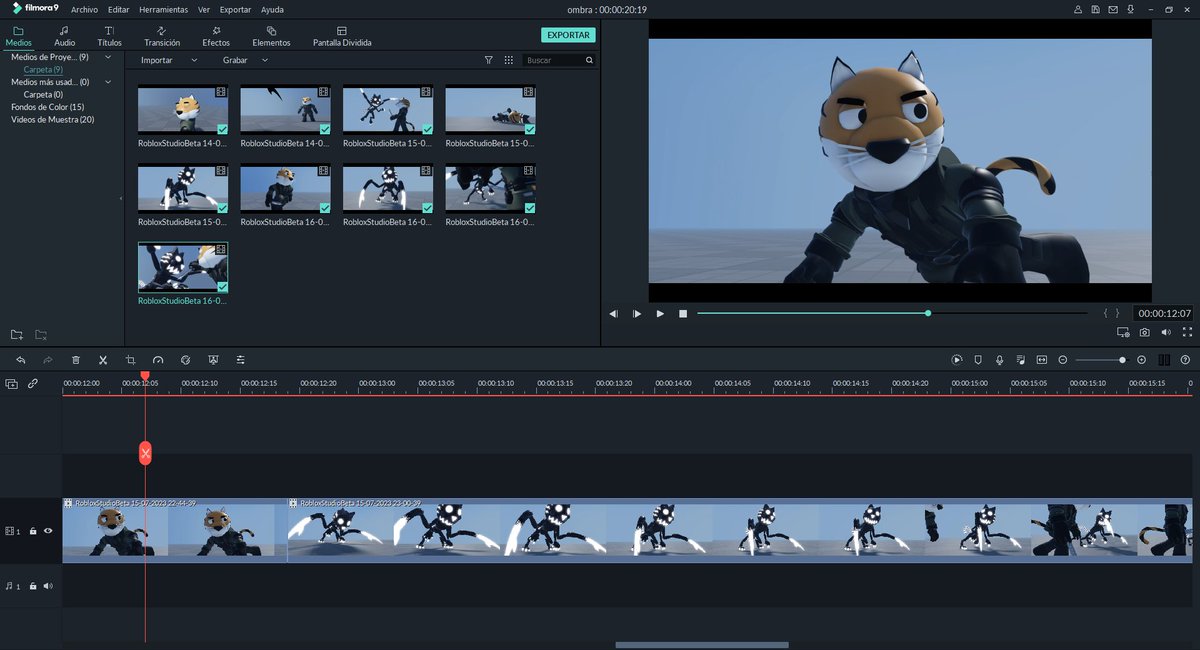
Task: Enter fullscreen preview mode
Action: pyautogui.click(x=1187, y=332)
